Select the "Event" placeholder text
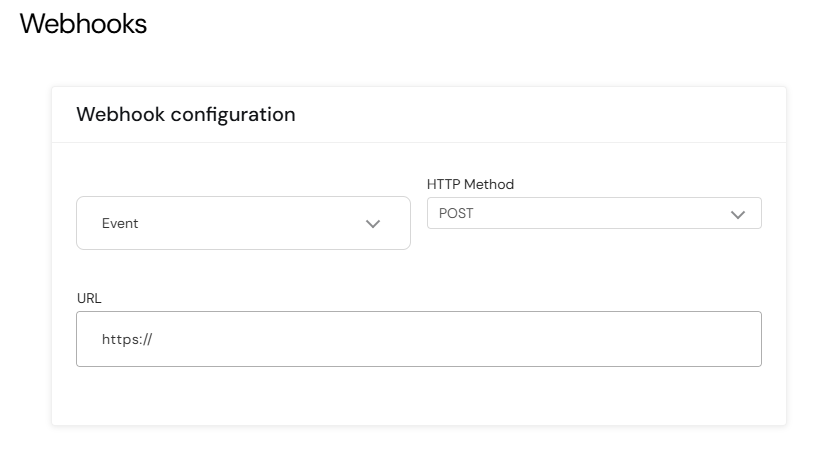Viewport: 820px width, 453px height. coord(120,224)
